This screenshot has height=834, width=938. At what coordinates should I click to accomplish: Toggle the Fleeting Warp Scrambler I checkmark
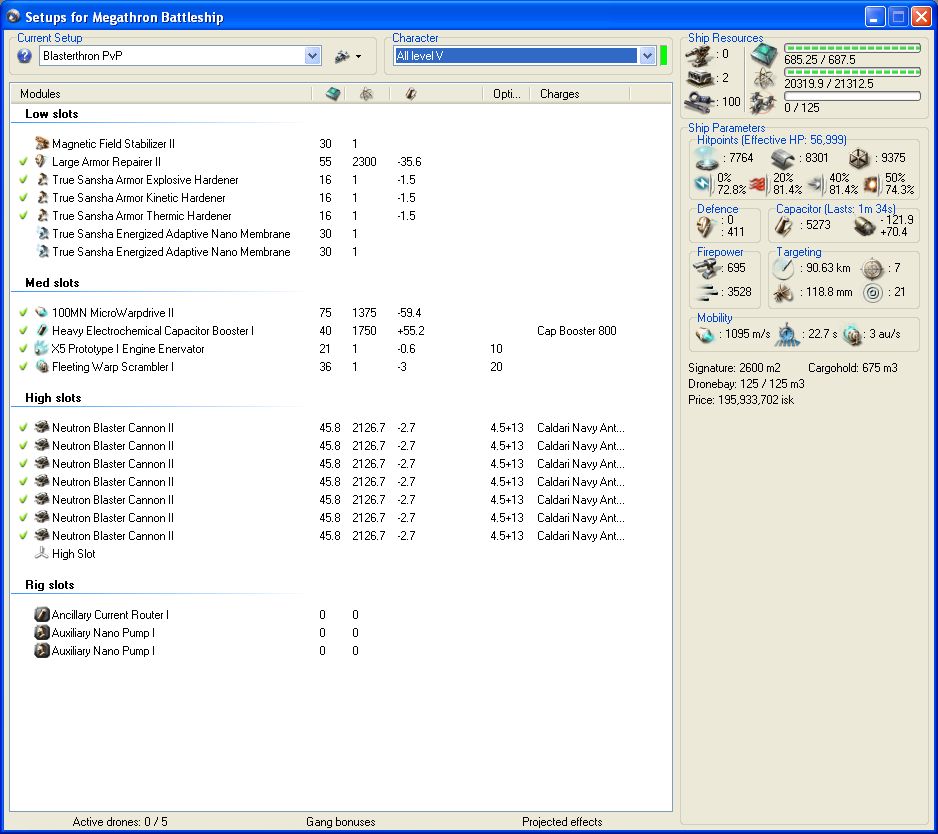[23, 366]
